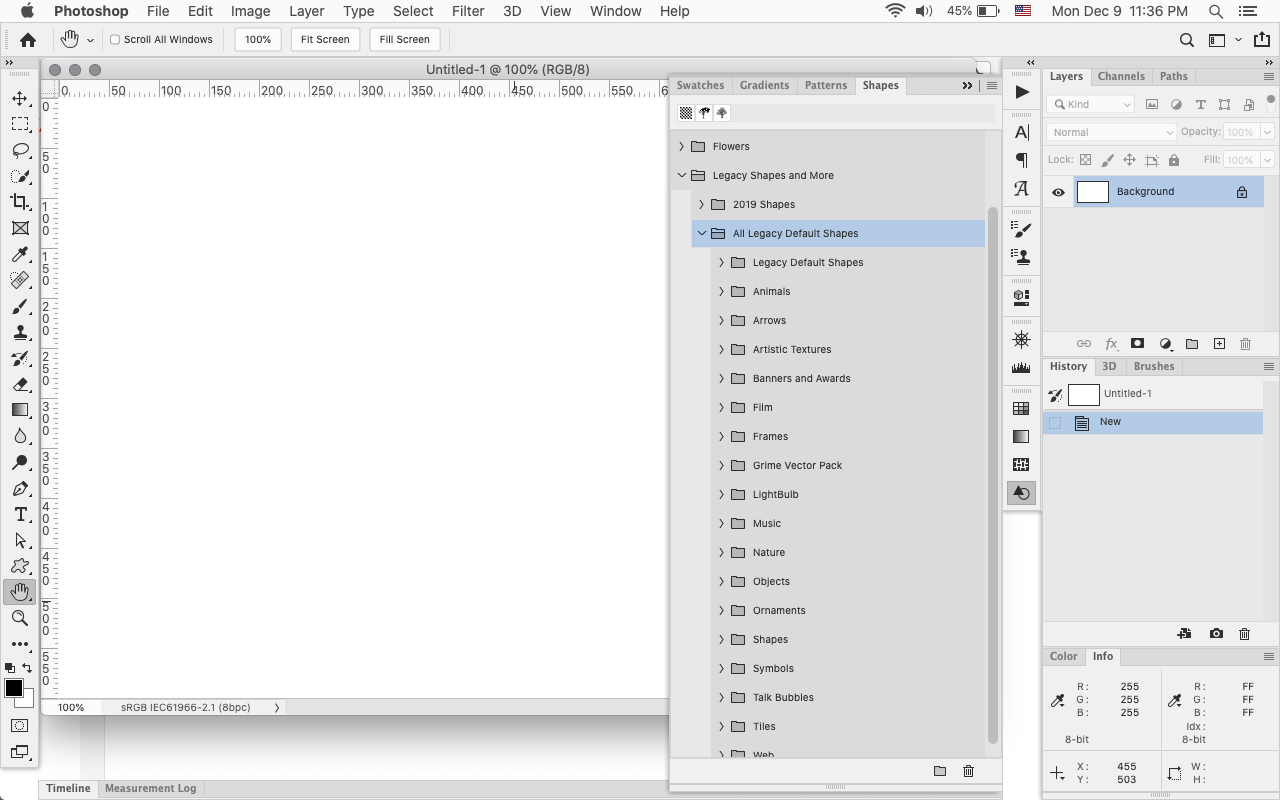
Task: Select the Move tool
Action: click(20, 98)
